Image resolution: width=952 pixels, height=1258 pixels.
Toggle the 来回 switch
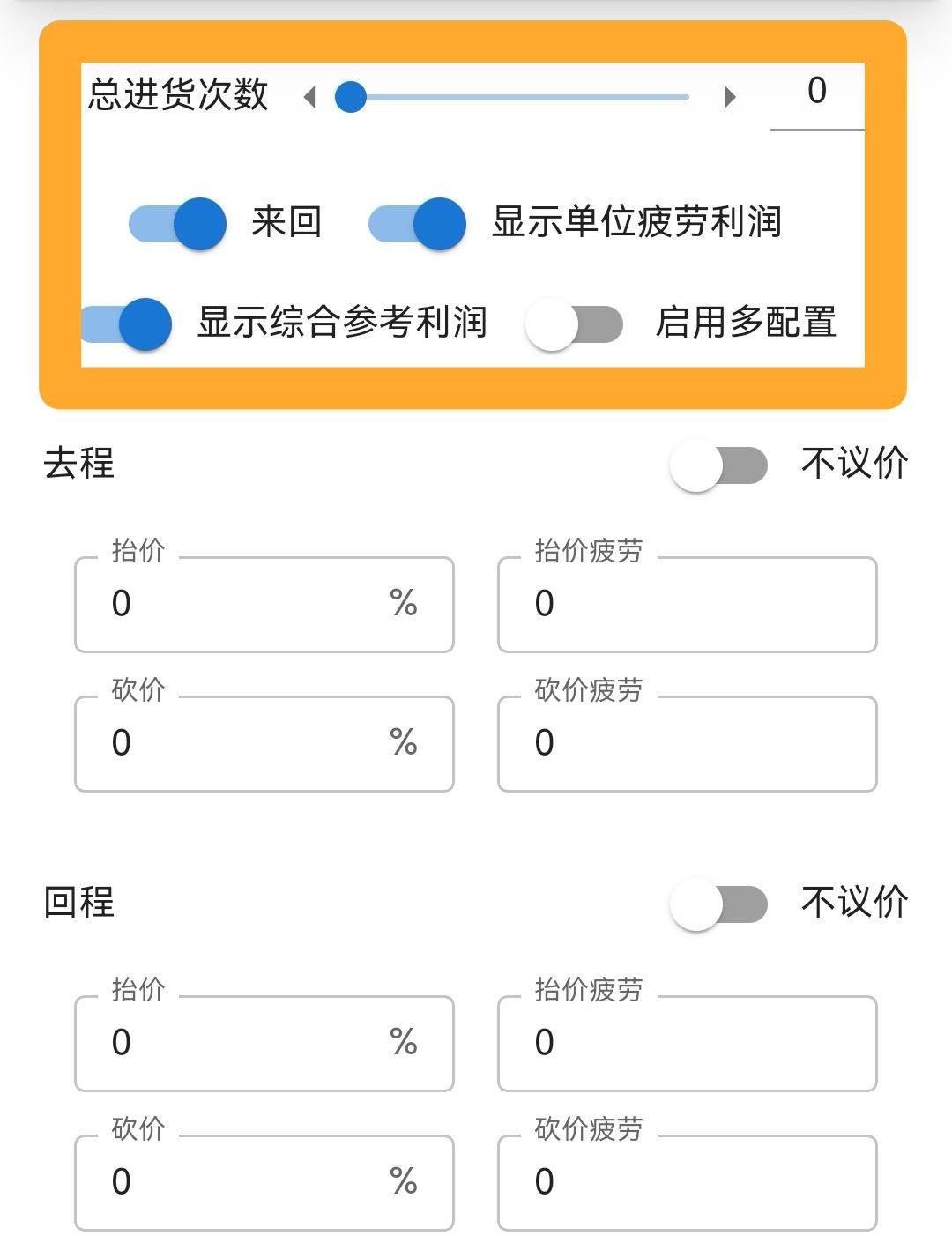click(x=178, y=223)
